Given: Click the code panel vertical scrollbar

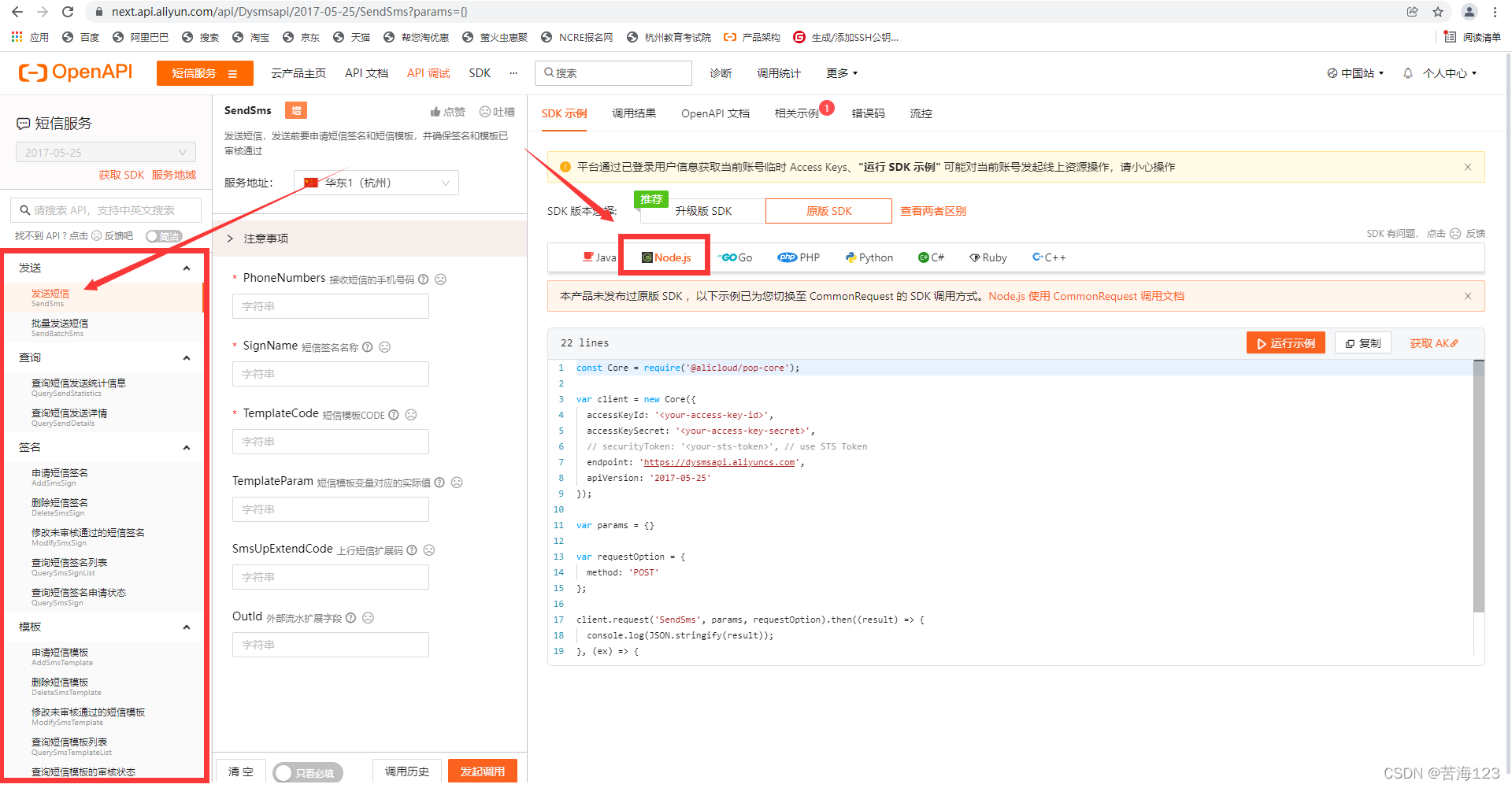Looking at the screenshot, I should (1479, 486).
